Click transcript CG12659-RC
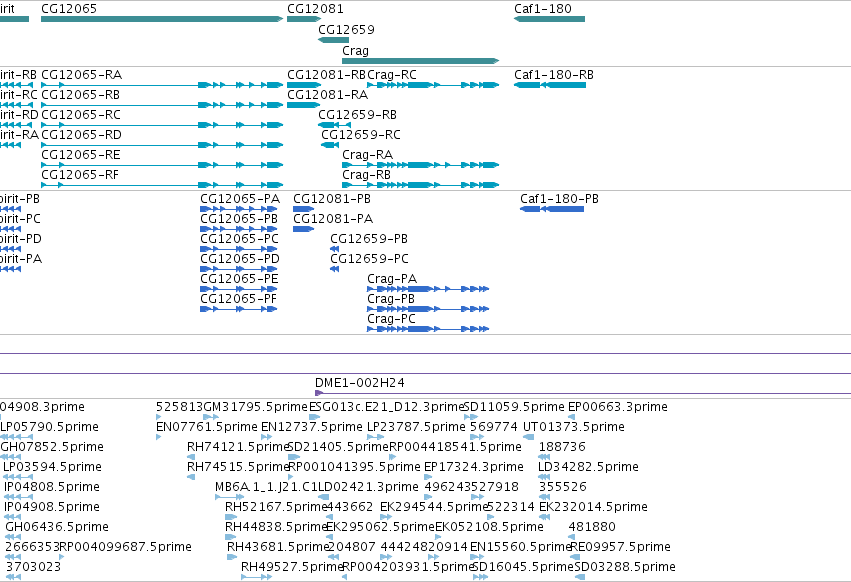Screen dimensions: 851x582 point(361,135)
